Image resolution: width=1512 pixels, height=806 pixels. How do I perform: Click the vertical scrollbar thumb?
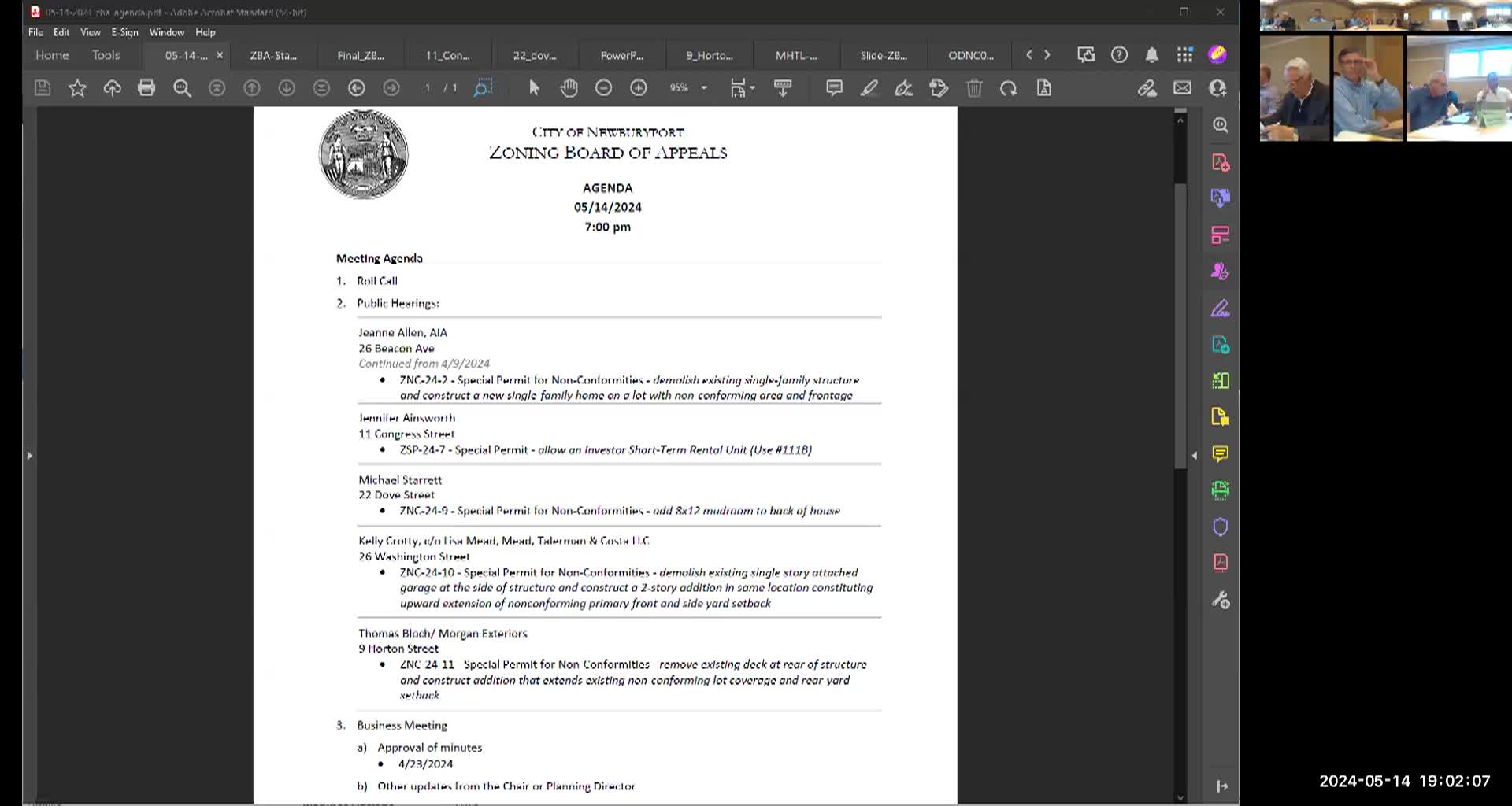1180,327
